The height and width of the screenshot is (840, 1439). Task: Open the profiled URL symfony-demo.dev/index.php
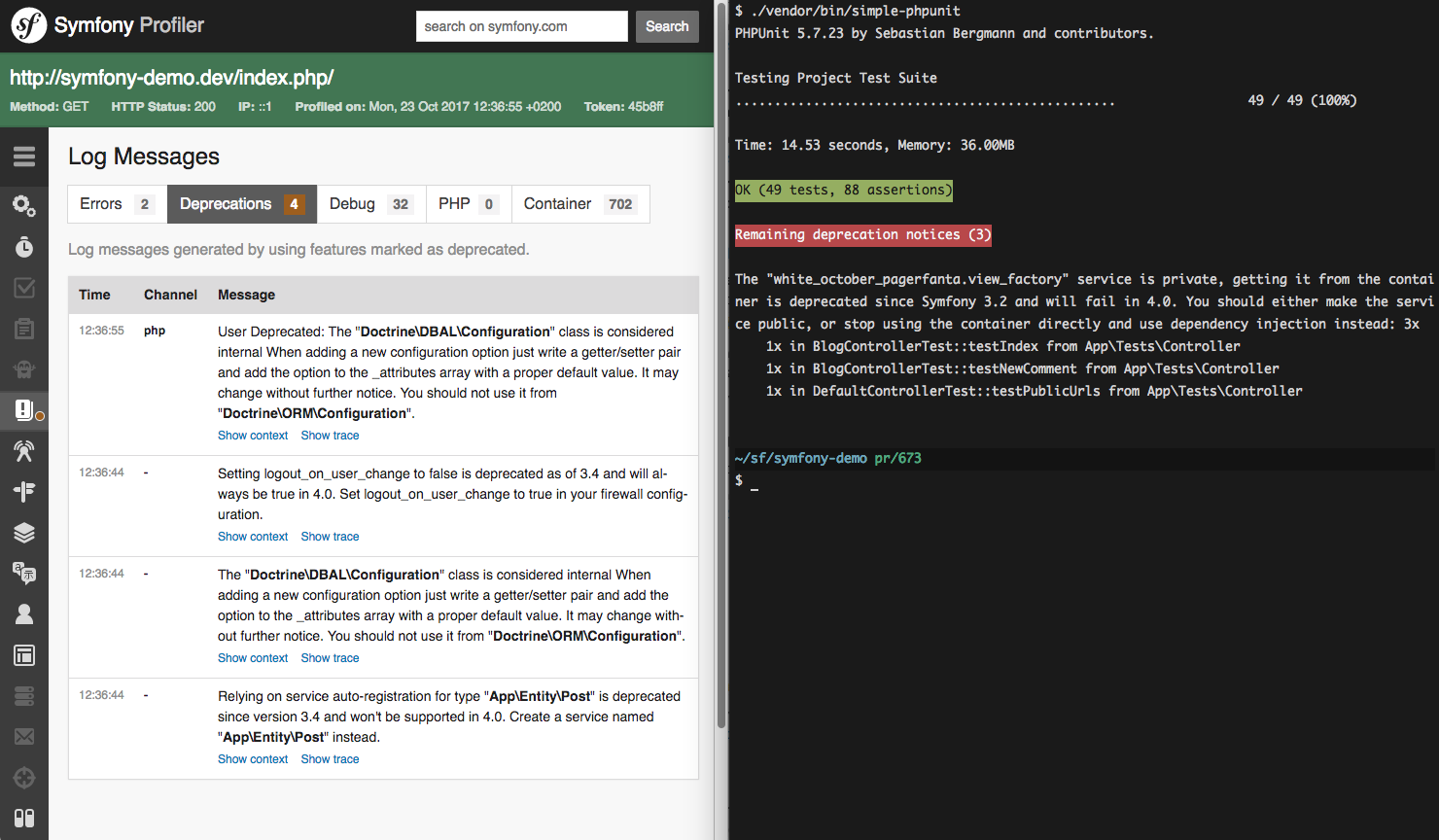click(x=172, y=78)
